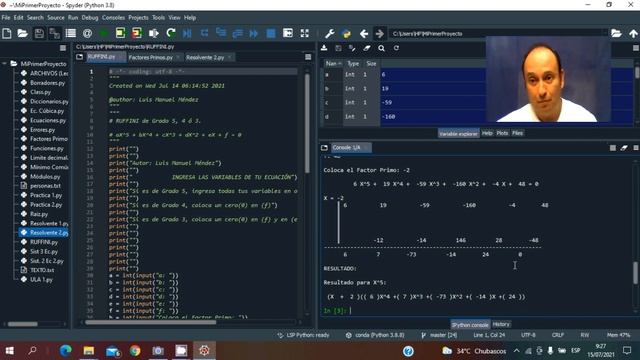Click master [24] git branch status

pos(439,335)
